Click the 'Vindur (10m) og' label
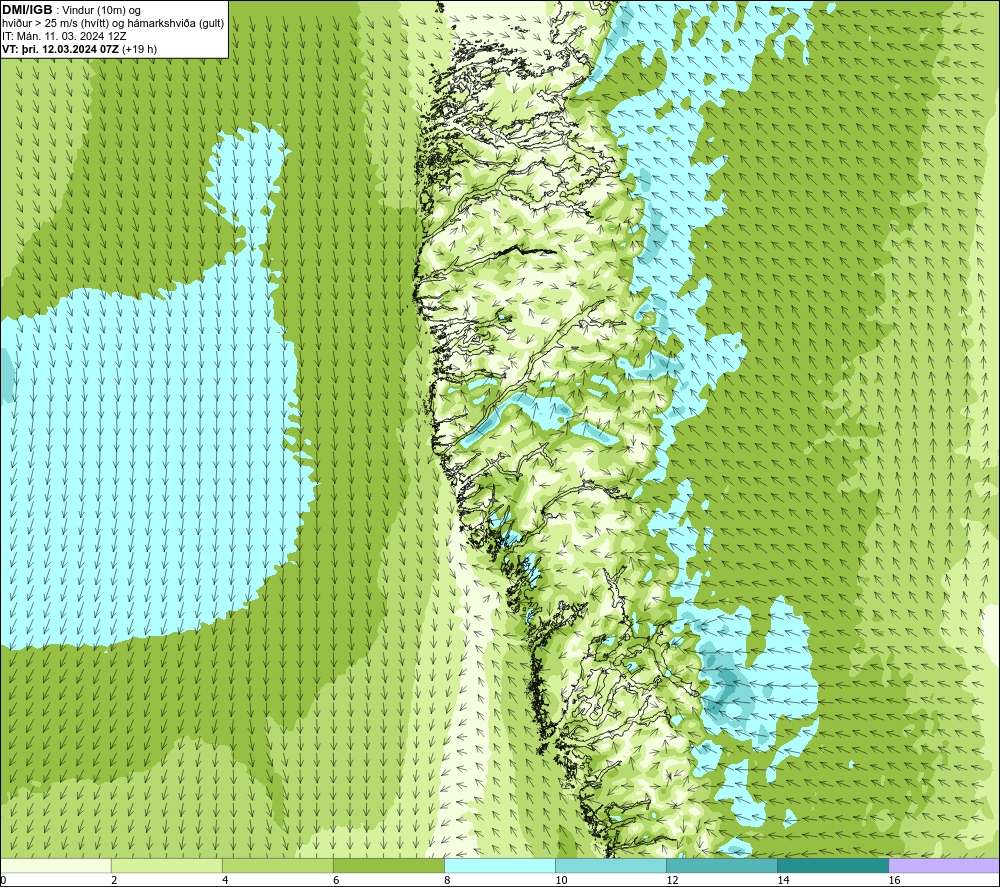The height and width of the screenshot is (887, 1000). tap(101, 10)
